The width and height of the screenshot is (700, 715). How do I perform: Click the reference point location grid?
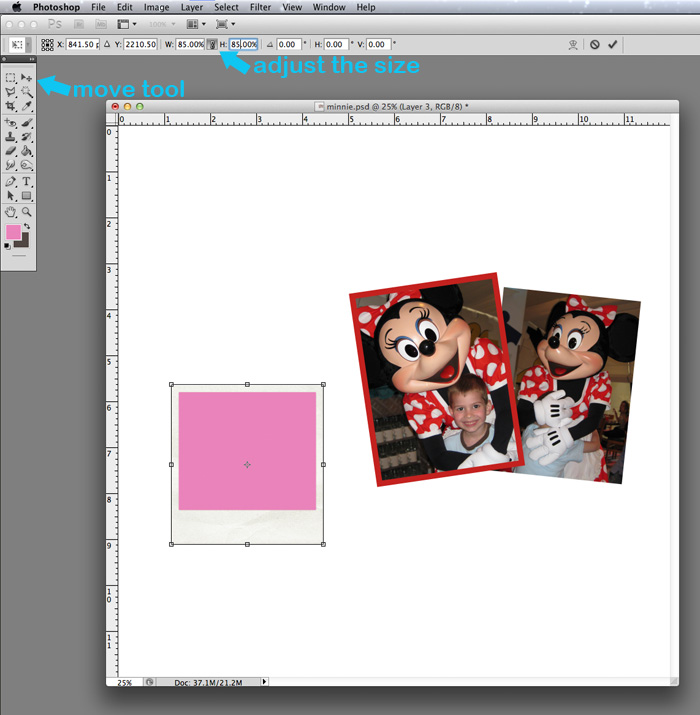[47, 44]
